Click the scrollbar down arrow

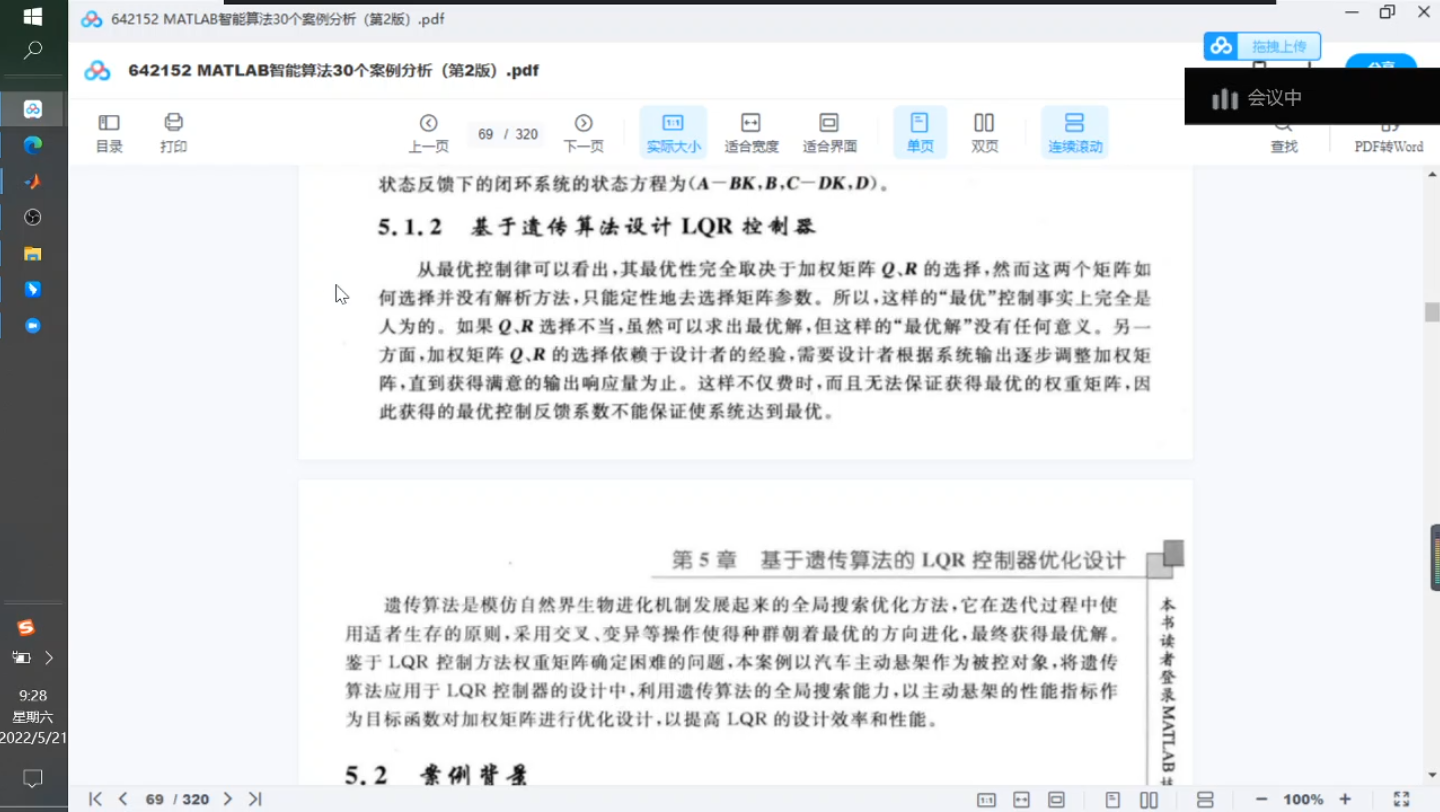tap(1432, 775)
